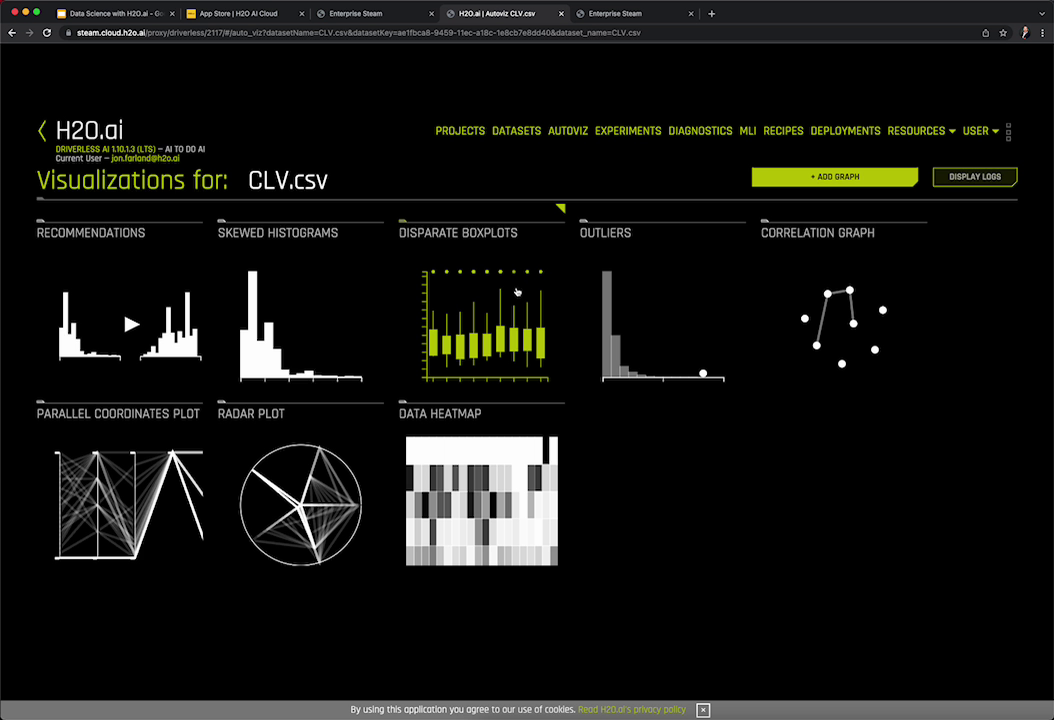Open a new browser tab with the plus icon
The image size is (1054, 720).
[x=712, y=14]
